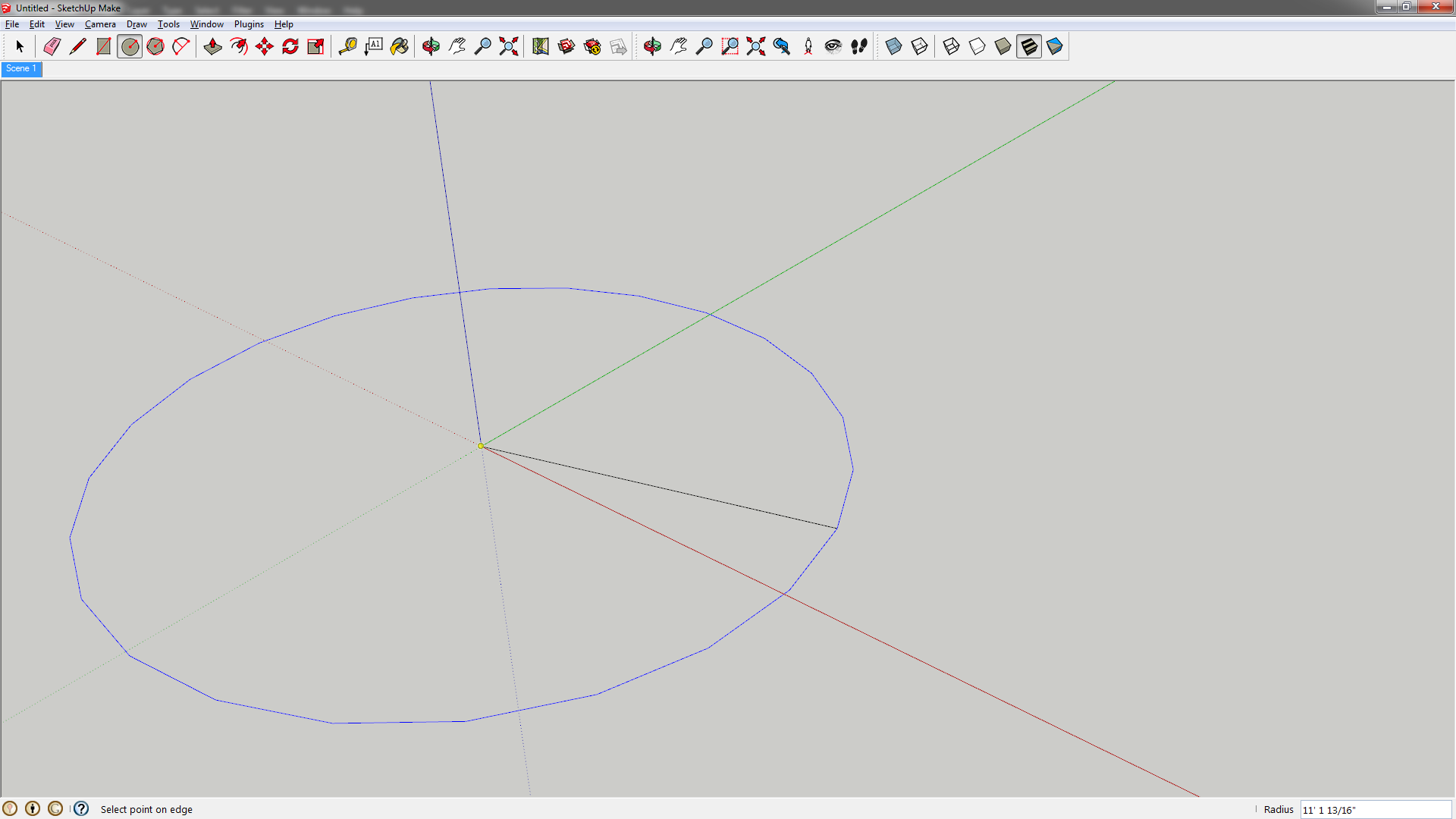The image size is (1456, 819).
Task: Open the Plugins menu
Action: [x=249, y=24]
